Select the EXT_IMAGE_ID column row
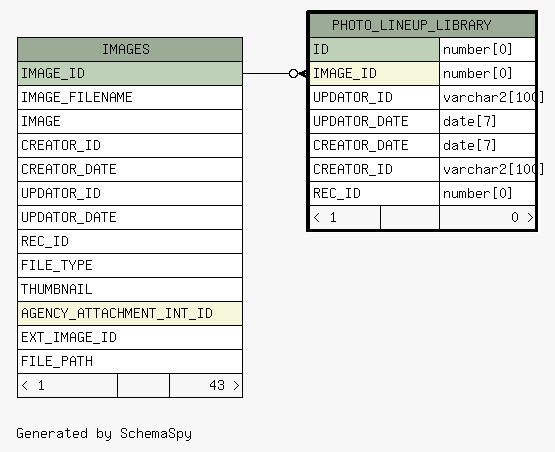 click(x=130, y=337)
